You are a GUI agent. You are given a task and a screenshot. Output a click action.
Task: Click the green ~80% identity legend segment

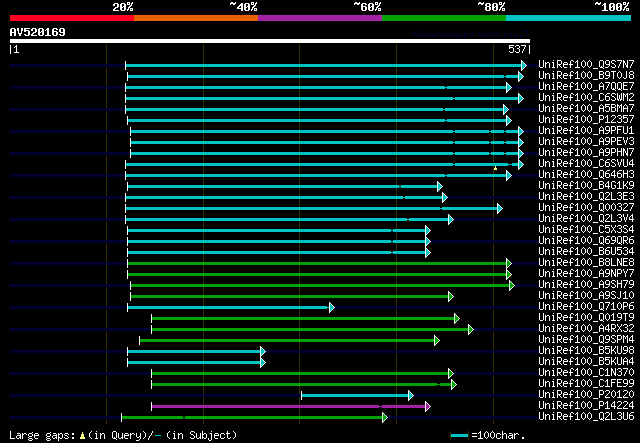point(444,18)
